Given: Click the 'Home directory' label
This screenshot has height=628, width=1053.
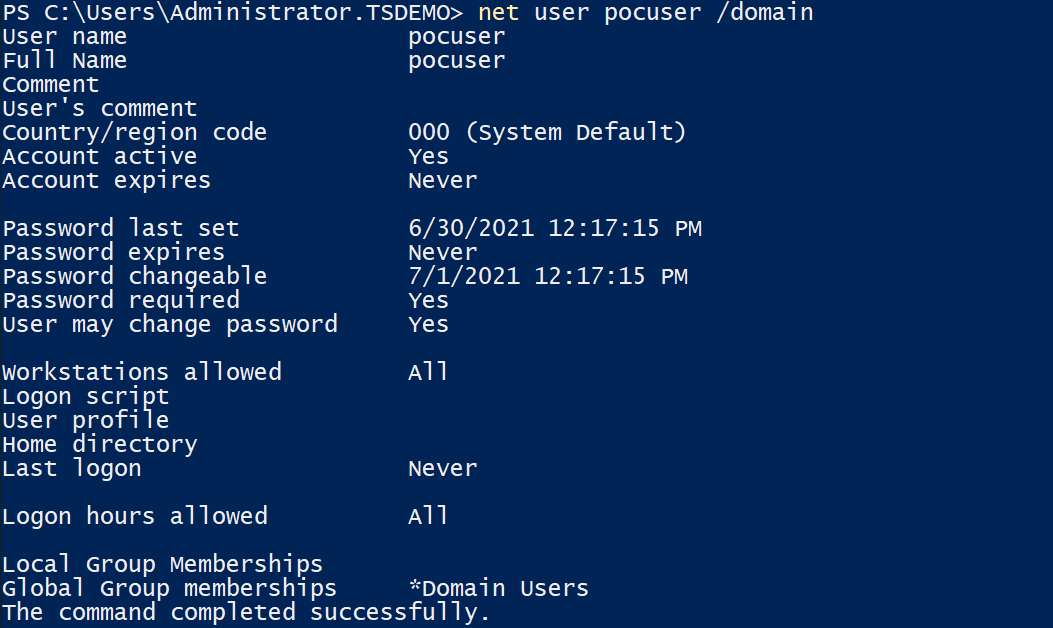Looking at the screenshot, I should (x=100, y=445).
